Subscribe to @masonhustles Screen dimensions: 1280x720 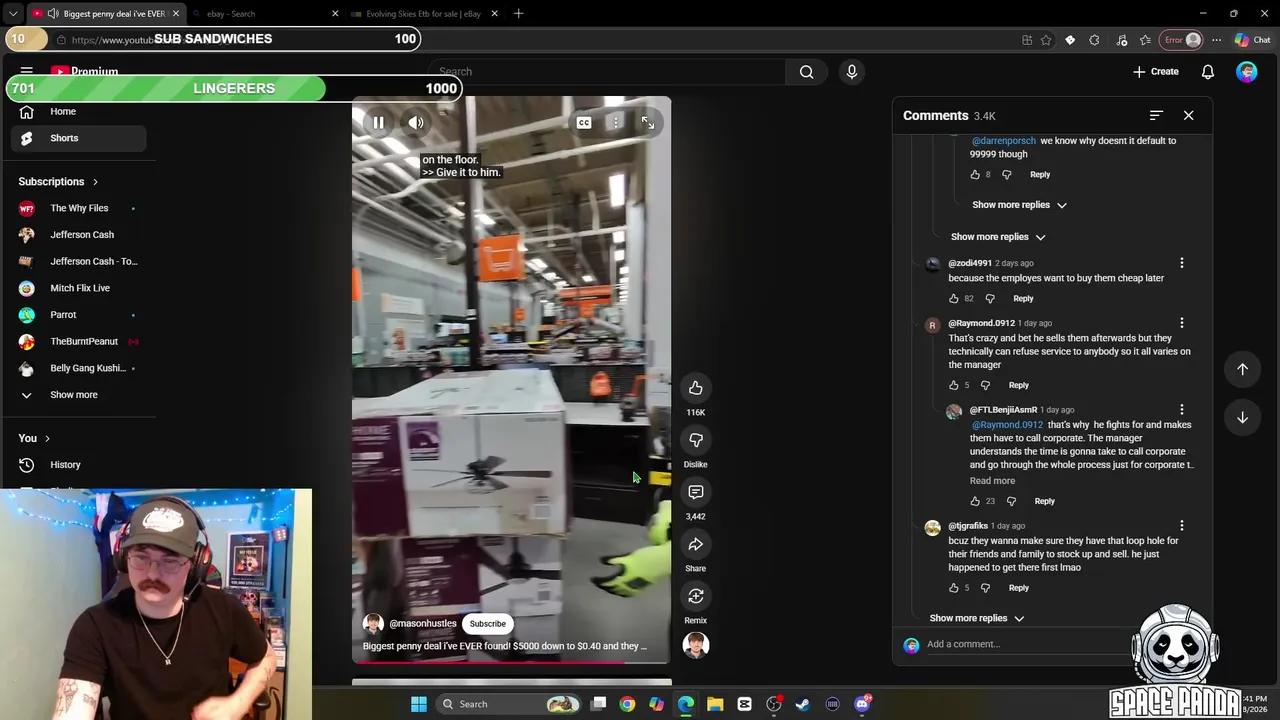[488, 624]
